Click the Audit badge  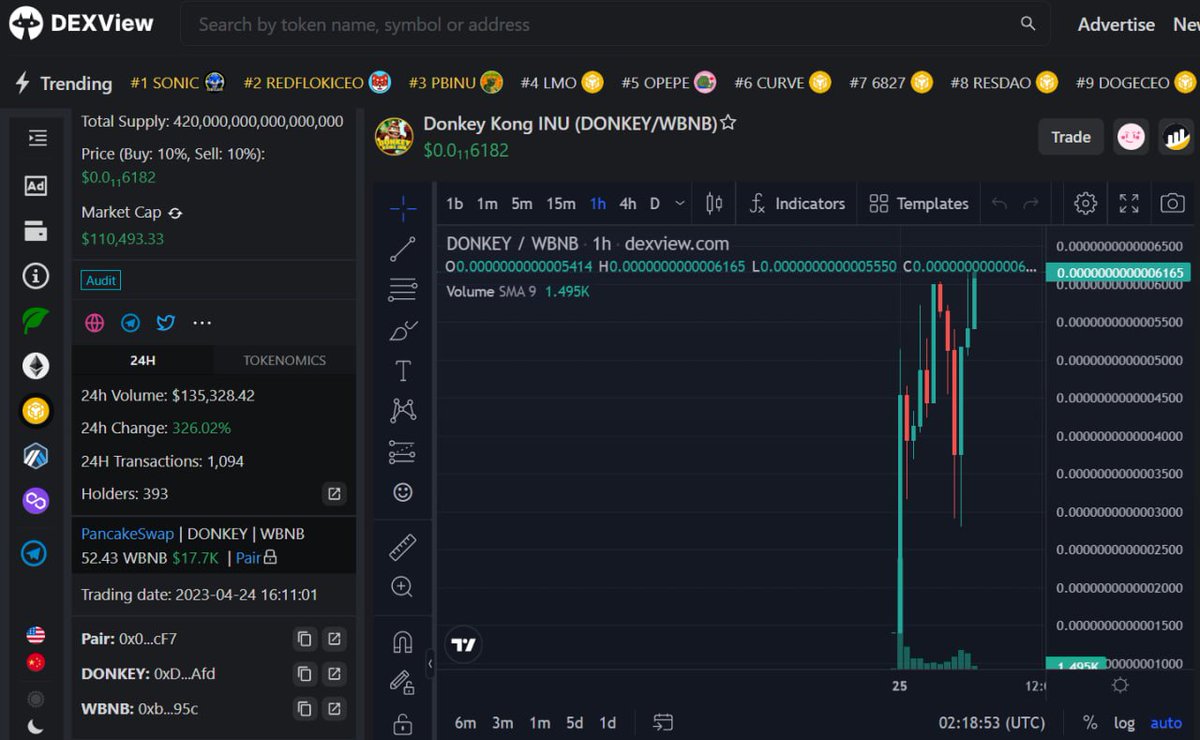[x=101, y=281]
